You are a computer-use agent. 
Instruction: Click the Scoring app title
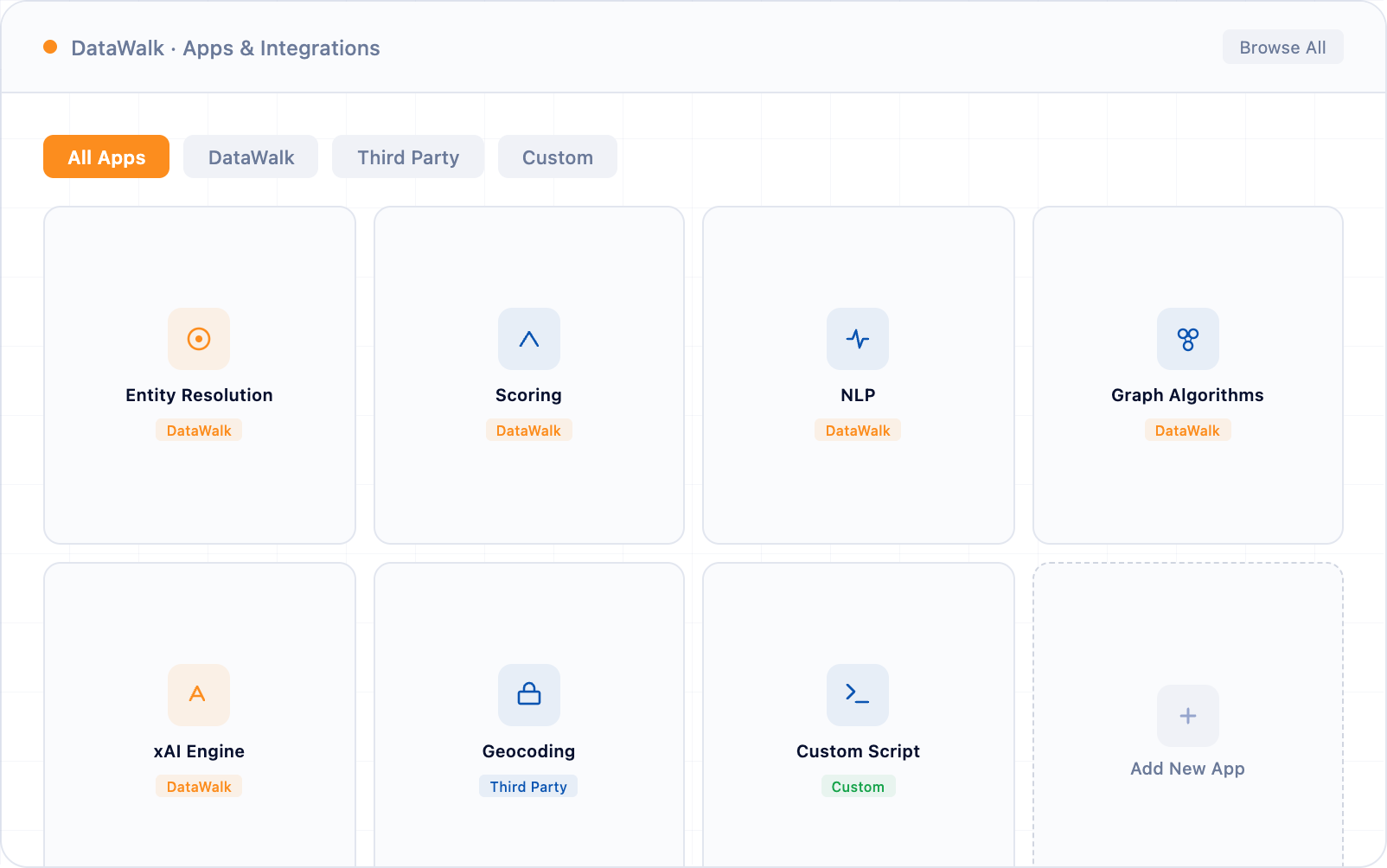click(x=529, y=395)
